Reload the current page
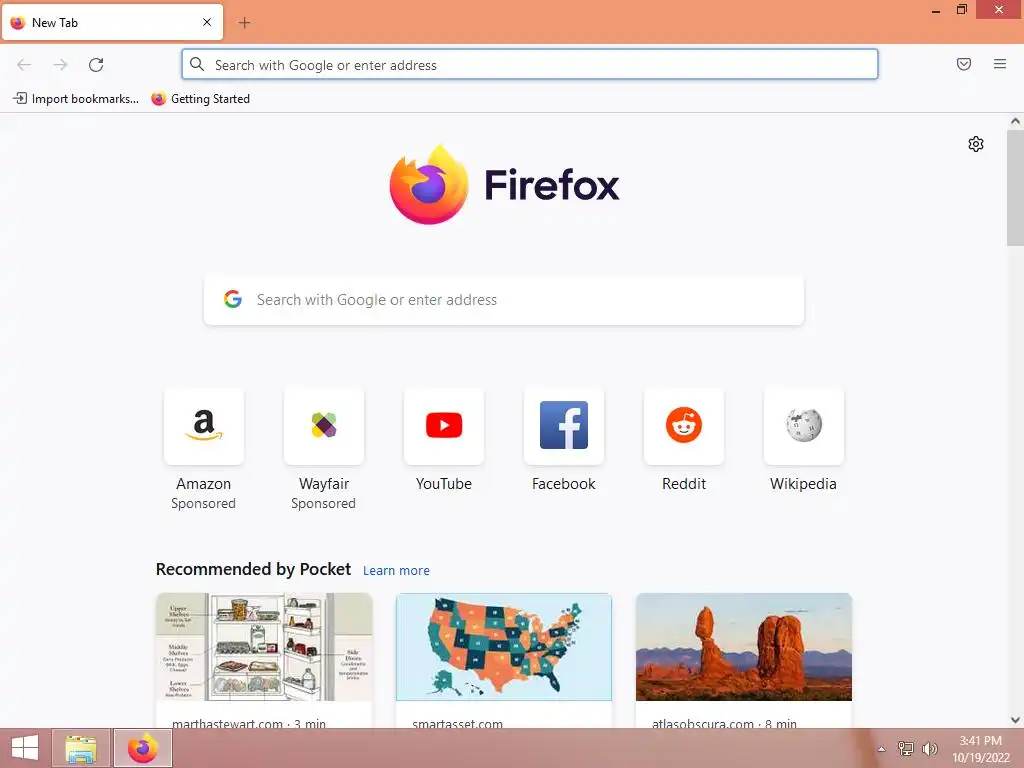The height and width of the screenshot is (768, 1024). click(x=96, y=65)
